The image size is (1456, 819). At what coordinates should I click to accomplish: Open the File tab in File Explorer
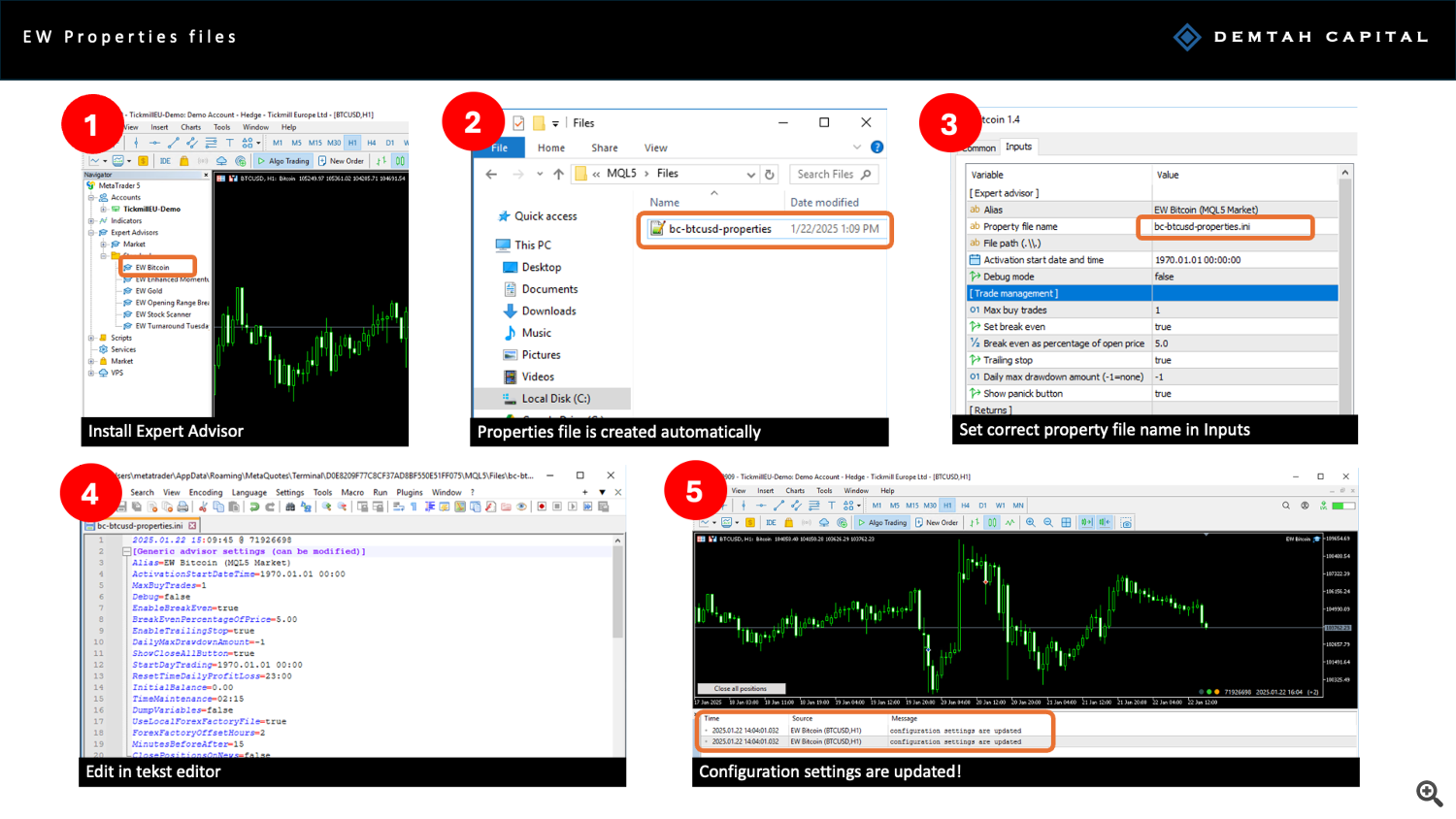pos(499,147)
